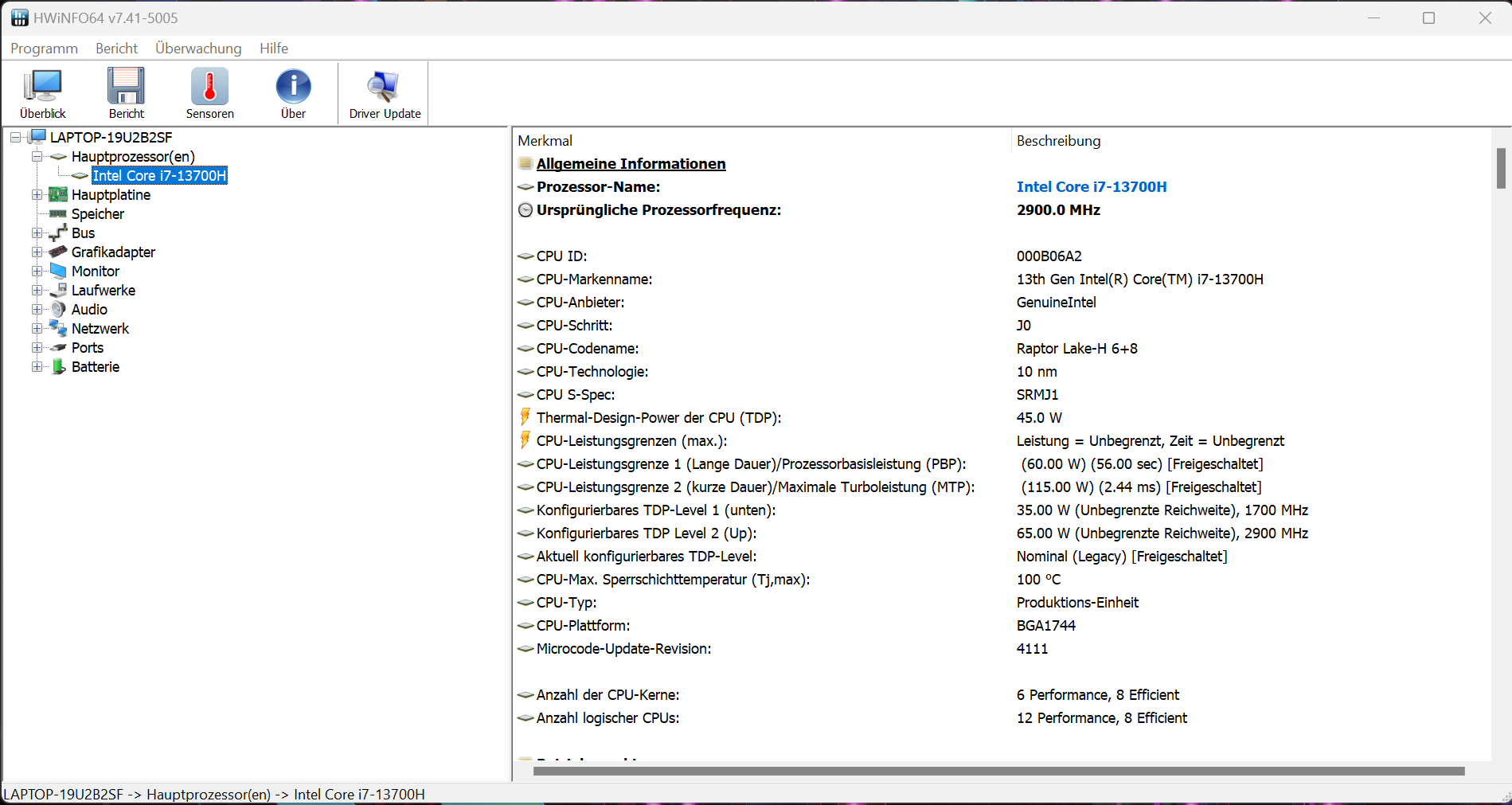The image size is (1512, 805).
Task: Click the blue Intel Core i7-13700H link
Action: (1092, 186)
